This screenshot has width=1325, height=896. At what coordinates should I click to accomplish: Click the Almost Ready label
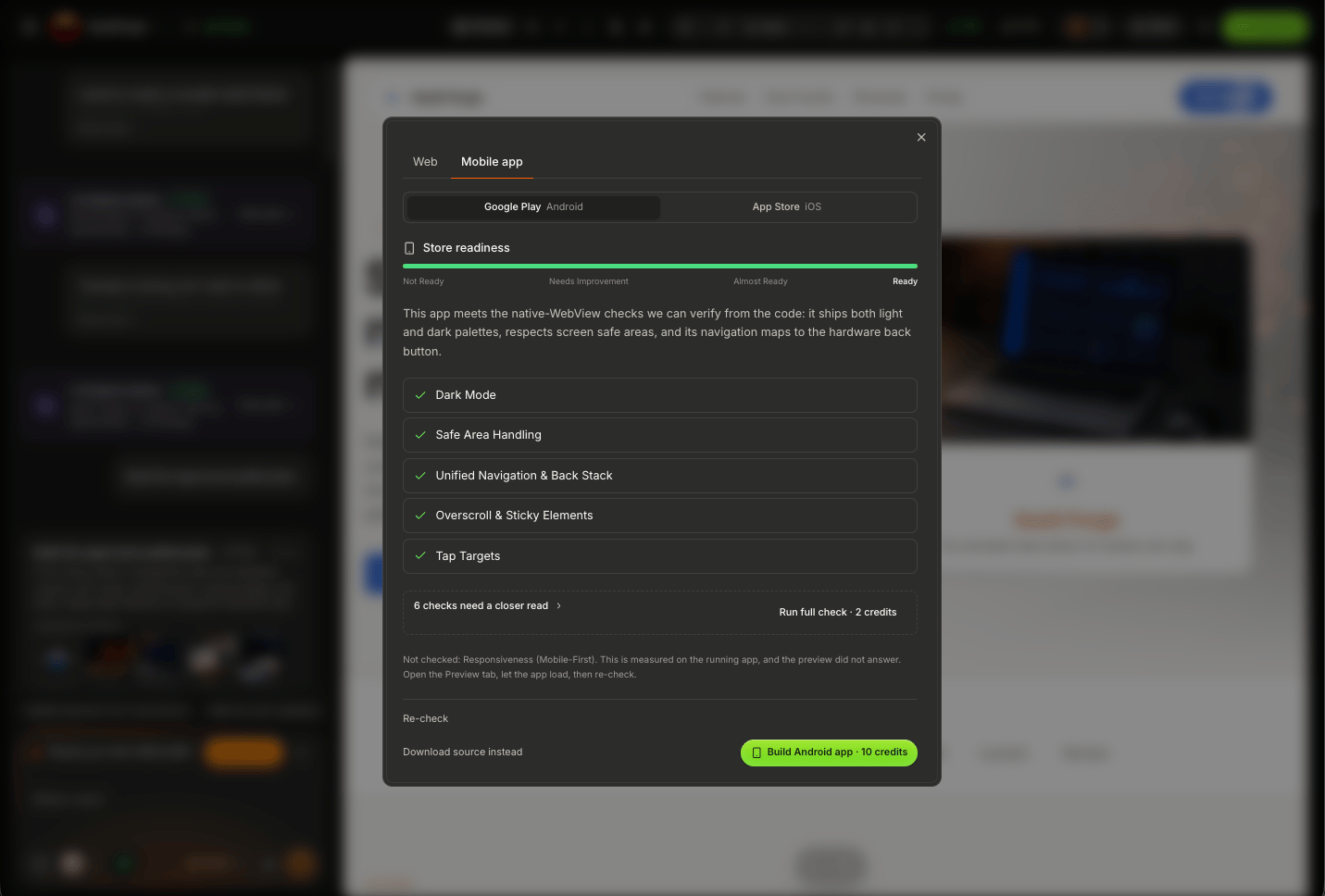coord(760,281)
